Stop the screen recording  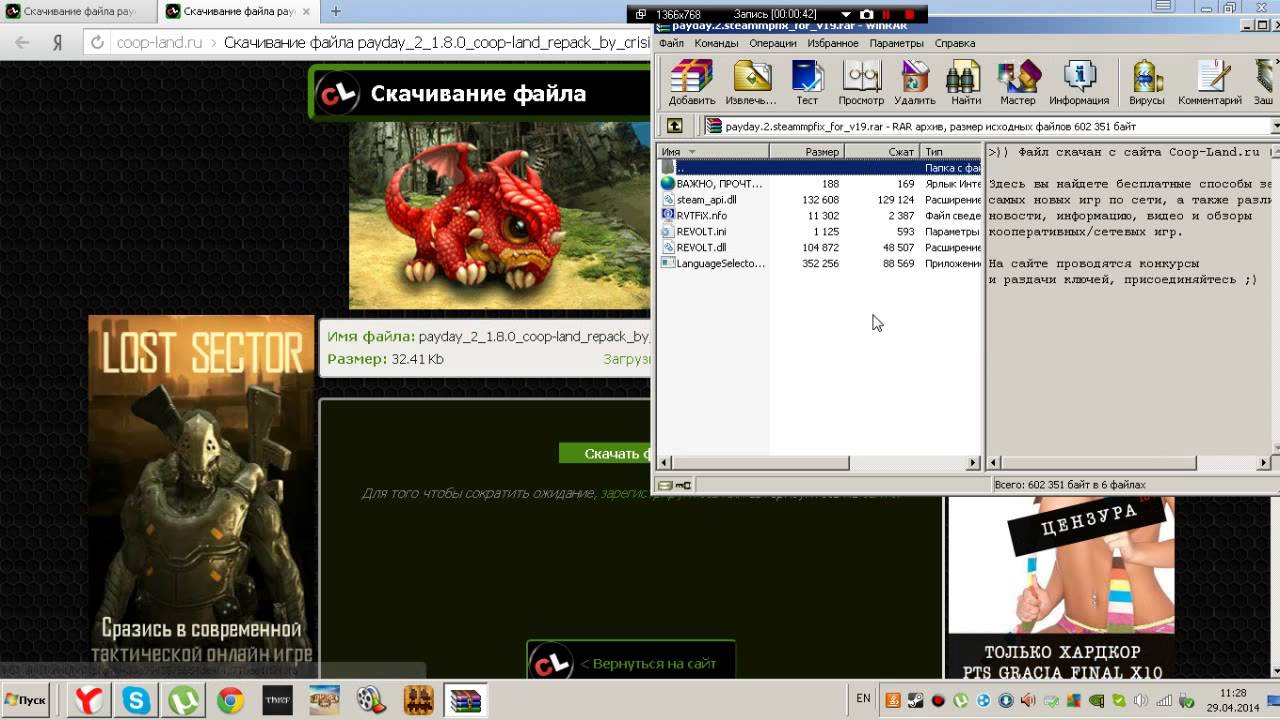pyautogui.click(x=909, y=14)
